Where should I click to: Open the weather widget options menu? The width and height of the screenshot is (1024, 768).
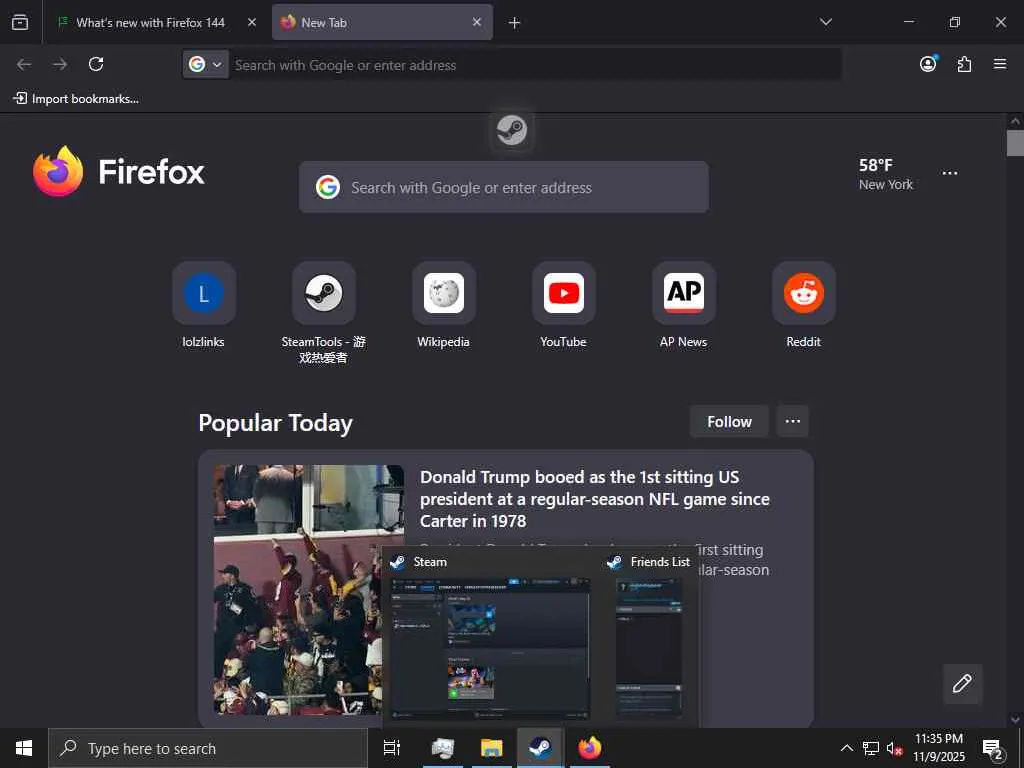click(950, 173)
